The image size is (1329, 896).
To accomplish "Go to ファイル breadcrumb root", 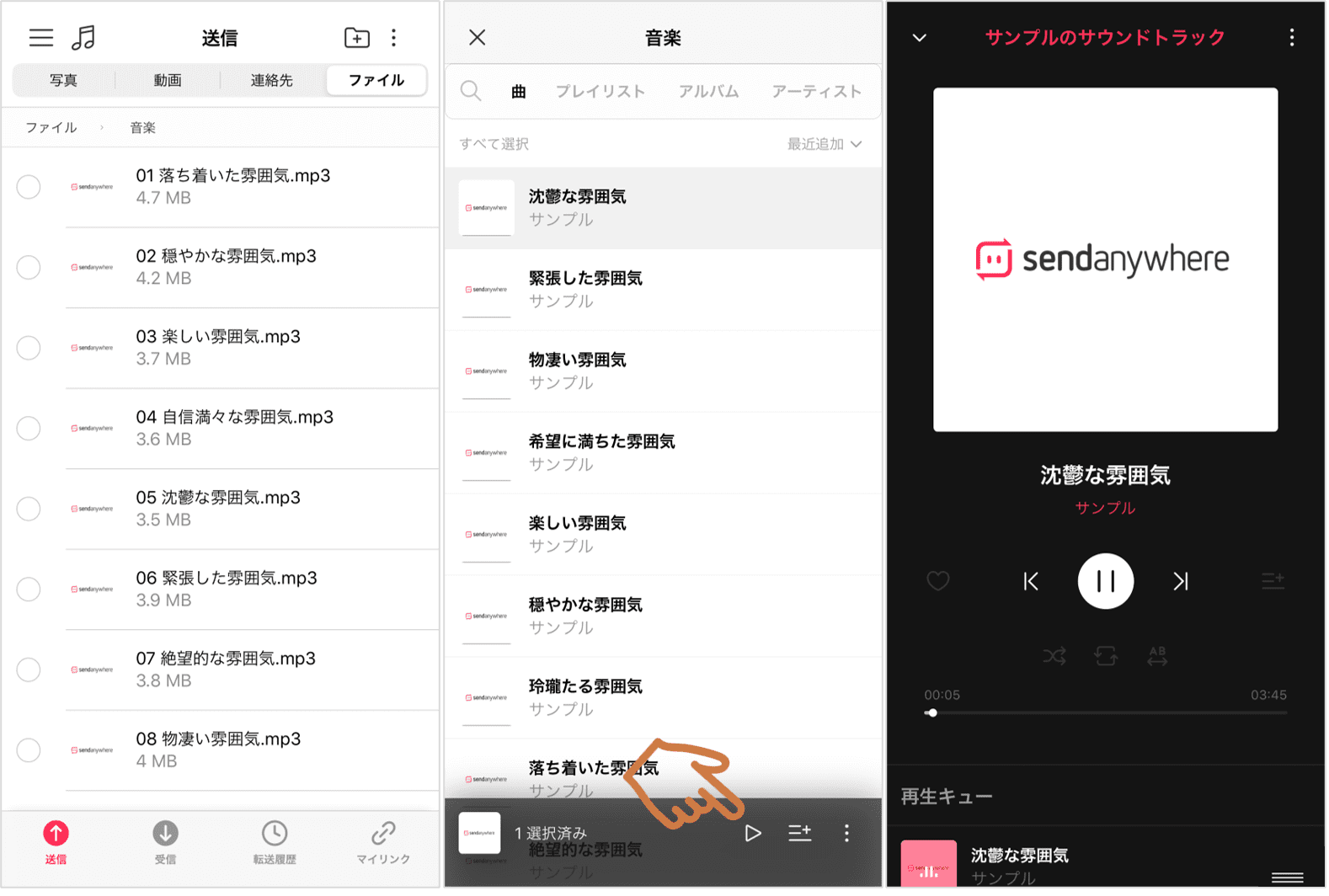I will pyautogui.click(x=51, y=128).
